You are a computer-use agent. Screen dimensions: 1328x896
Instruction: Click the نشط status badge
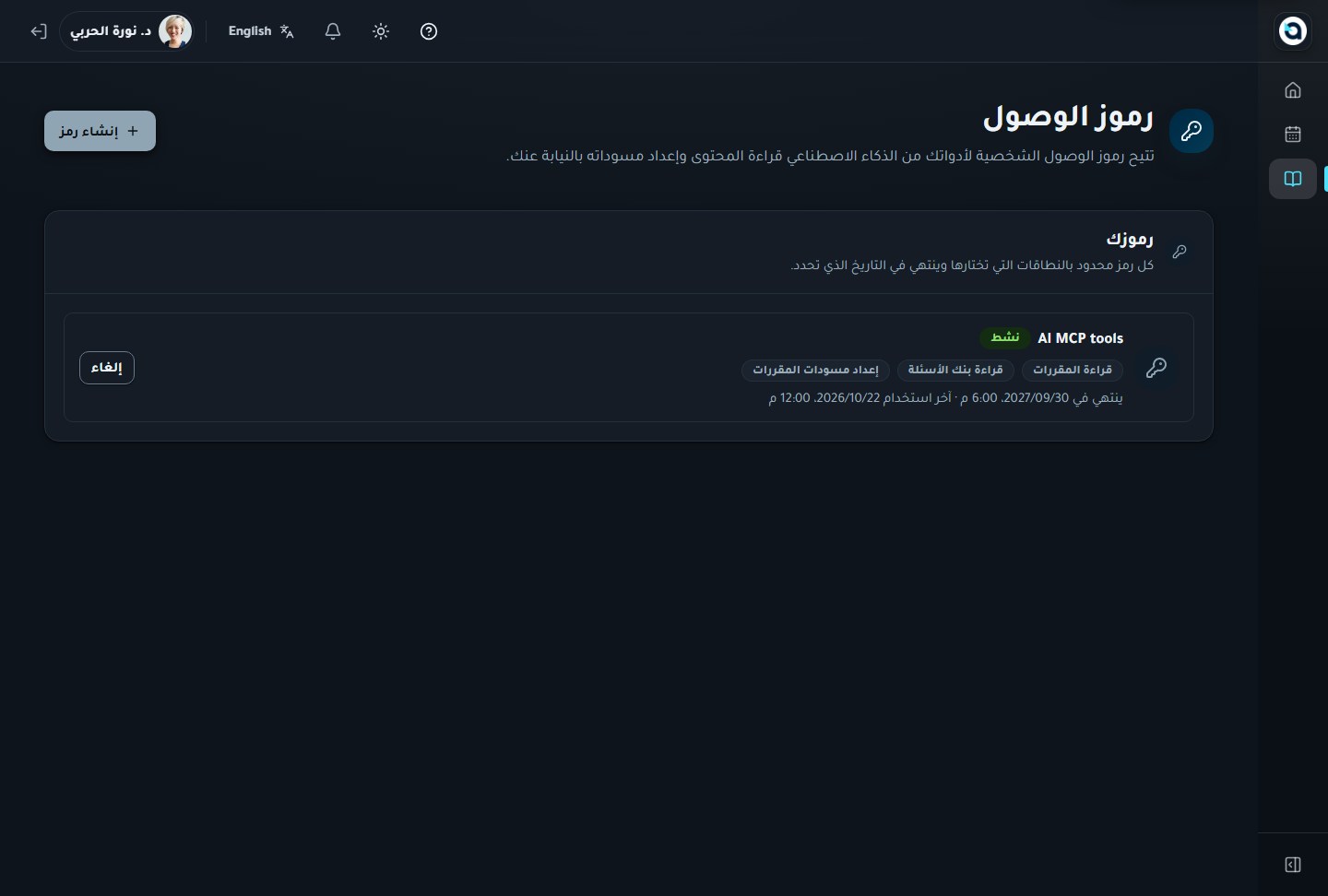pos(1004,337)
